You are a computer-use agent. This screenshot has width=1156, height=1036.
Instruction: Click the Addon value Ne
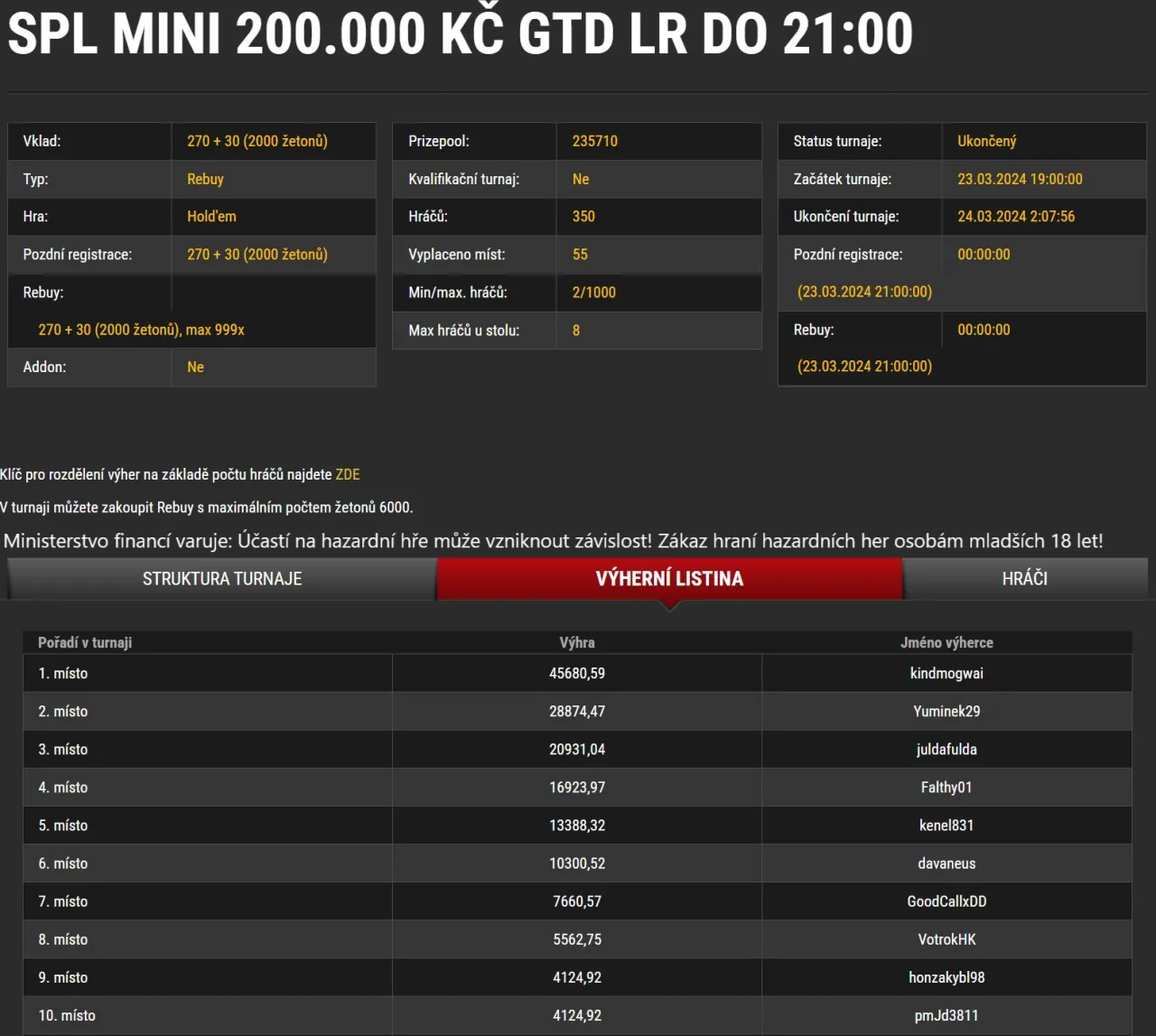[195, 367]
